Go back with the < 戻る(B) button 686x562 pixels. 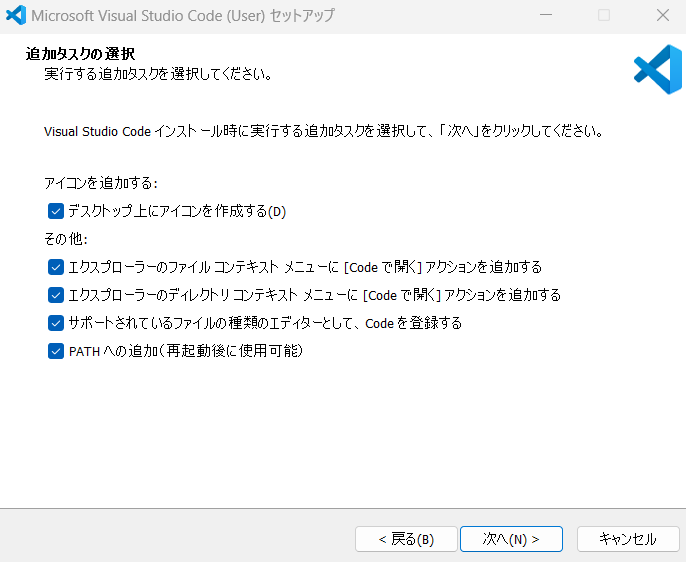(406, 539)
